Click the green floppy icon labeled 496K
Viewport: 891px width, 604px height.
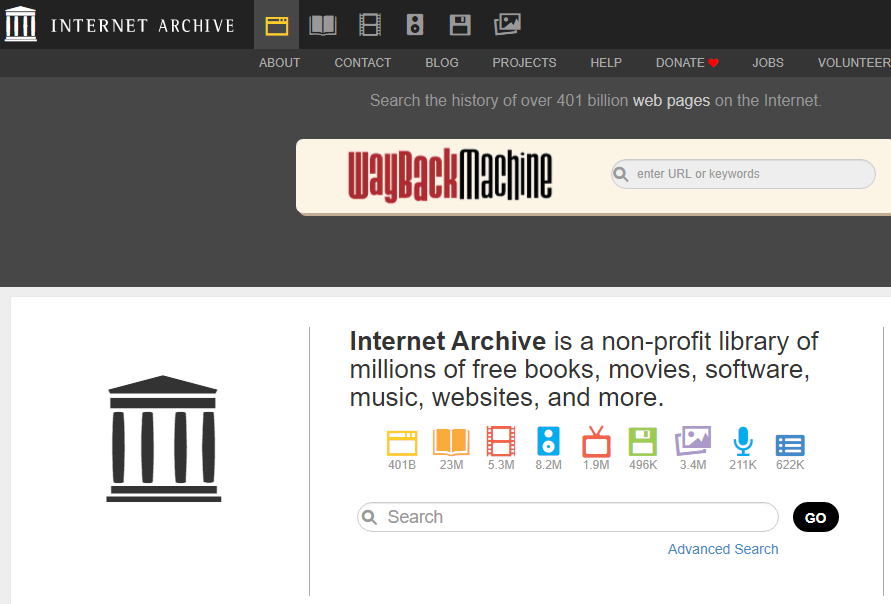[643, 441]
